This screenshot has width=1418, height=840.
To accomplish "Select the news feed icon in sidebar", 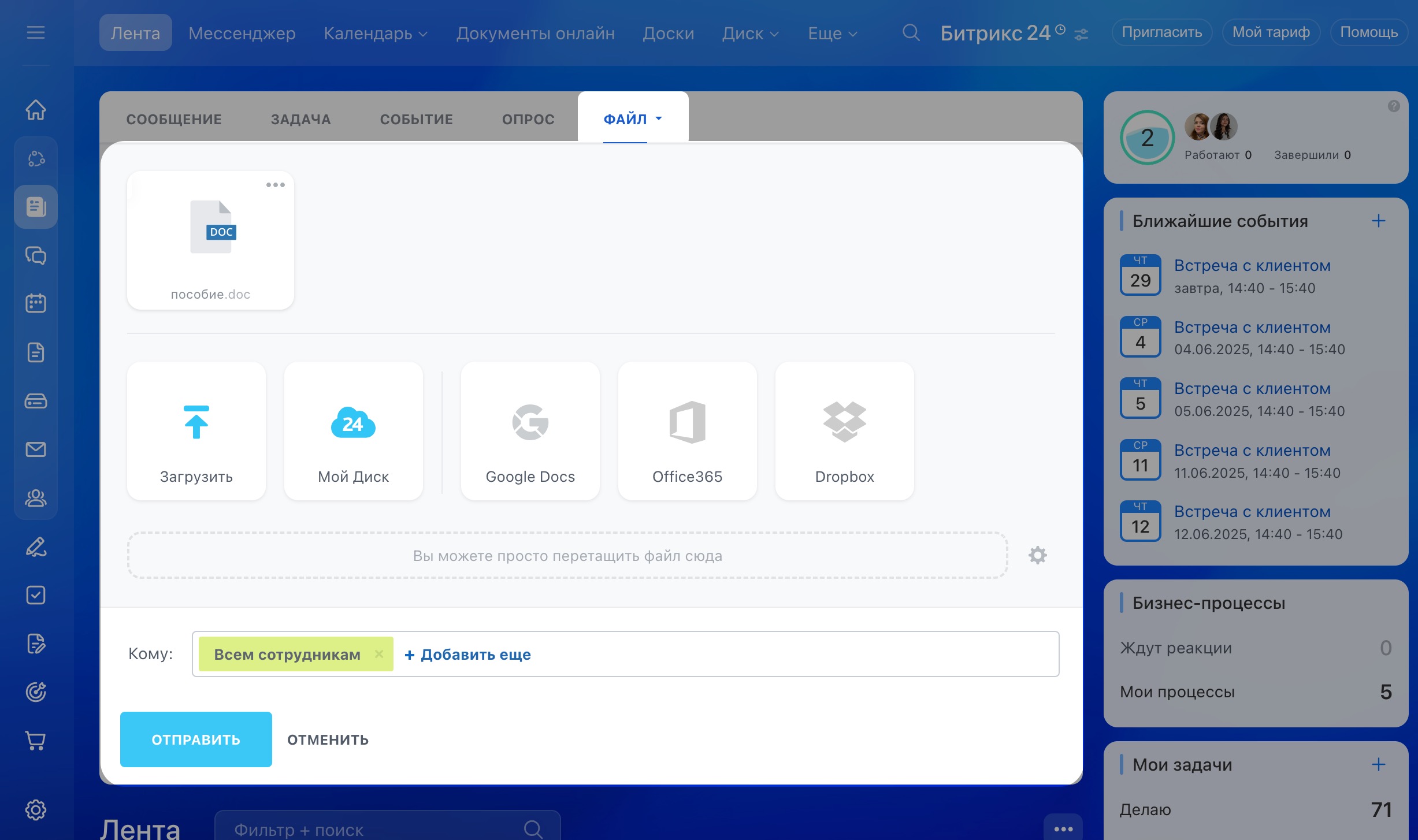I will click(x=36, y=207).
